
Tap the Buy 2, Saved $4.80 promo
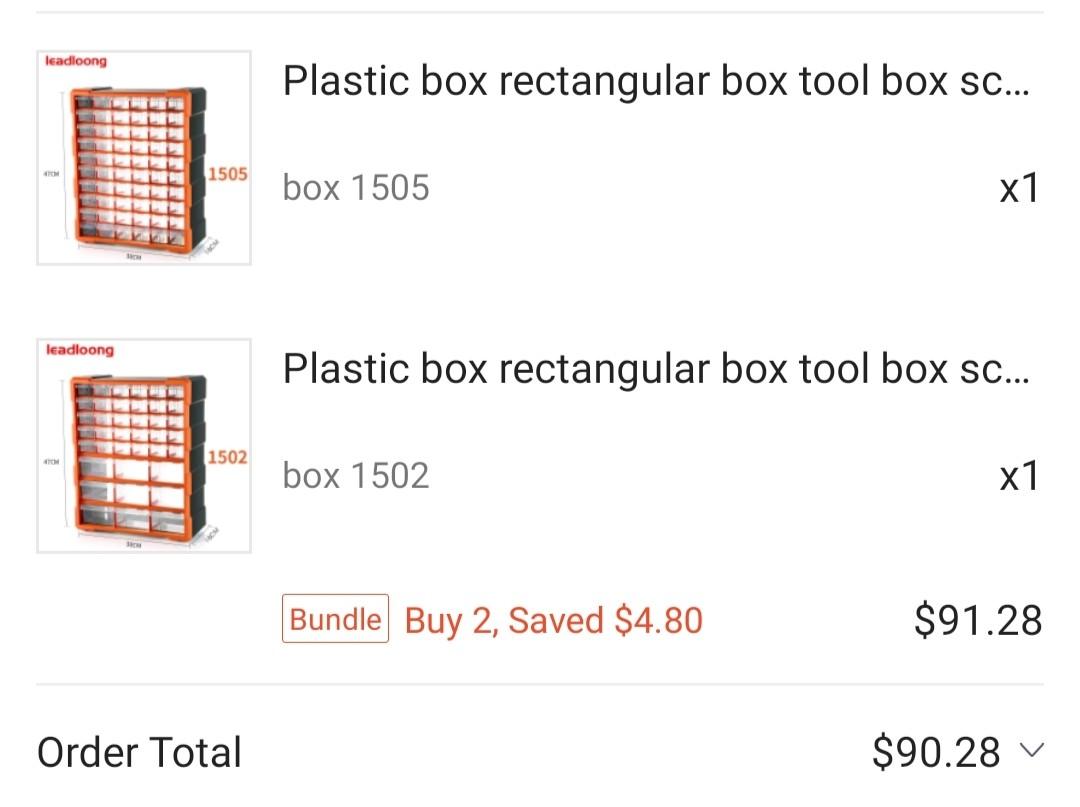[x=553, y=620]
